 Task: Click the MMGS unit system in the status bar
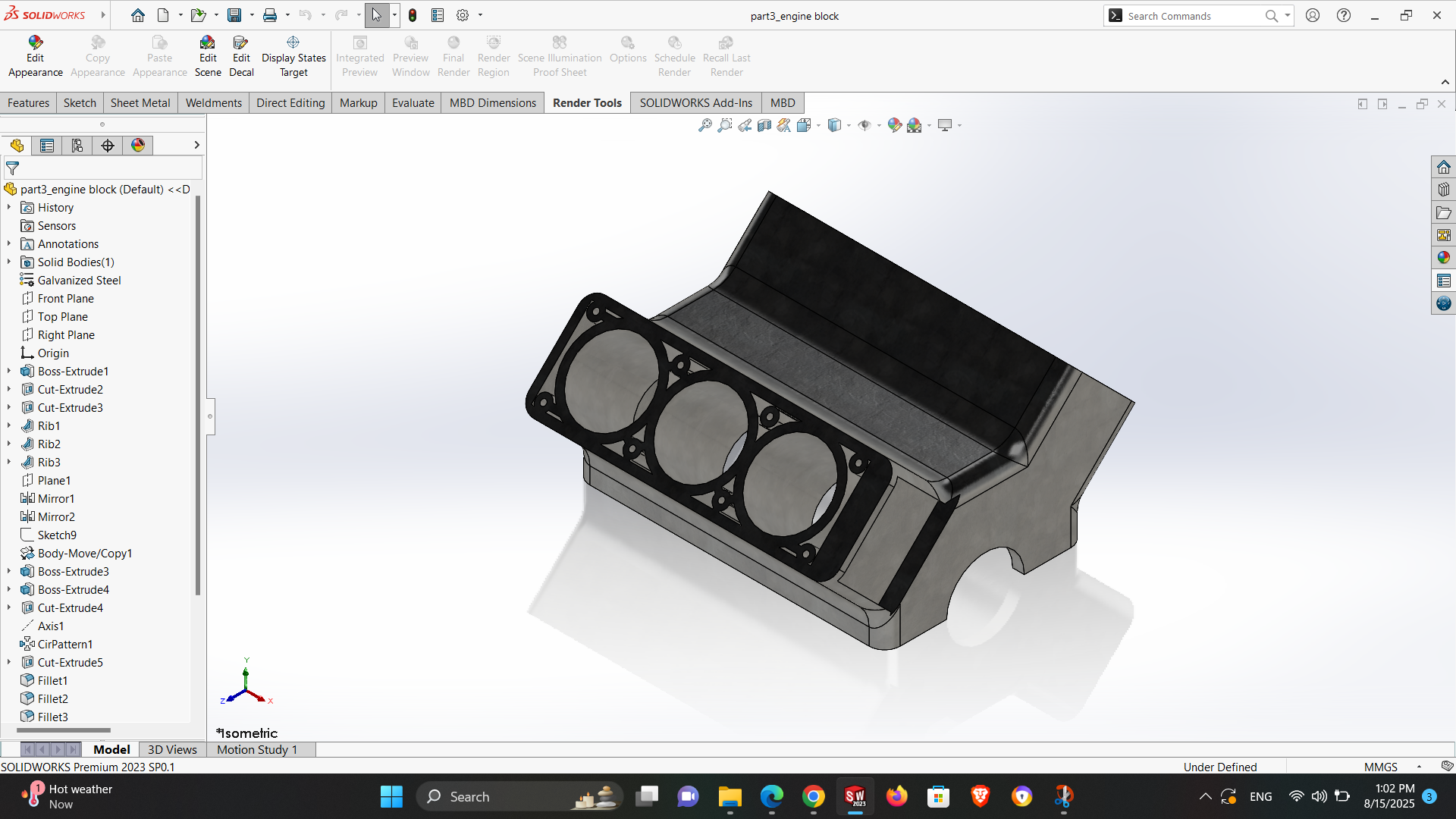pyautogui.click(x=1380, y=767)
